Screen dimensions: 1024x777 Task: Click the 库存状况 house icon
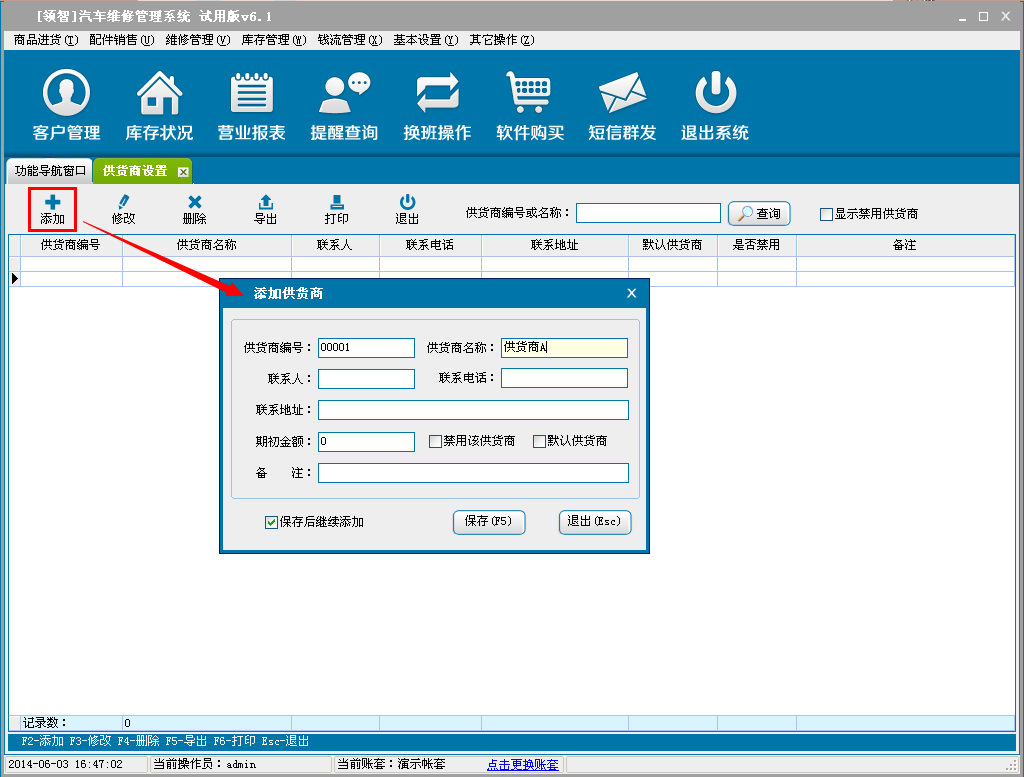[159, 95]
